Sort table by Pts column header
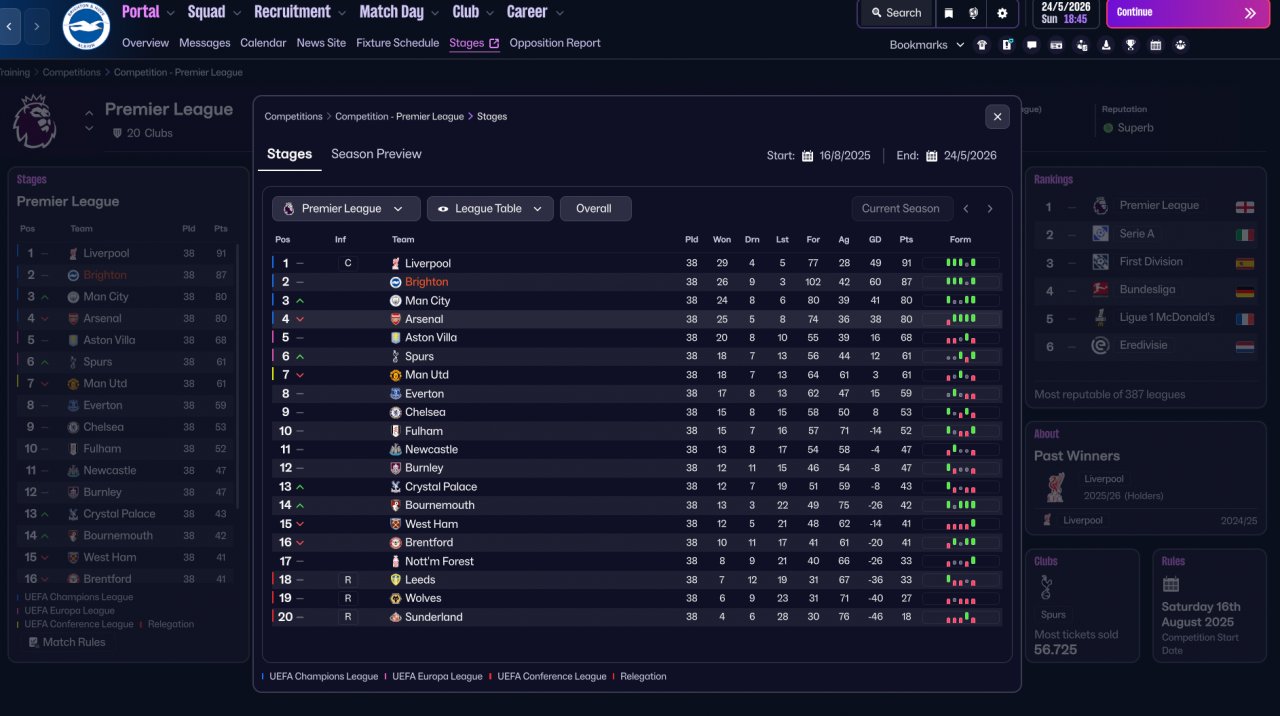The width and height of the screenshot is (1280, 716). [906, 239]
